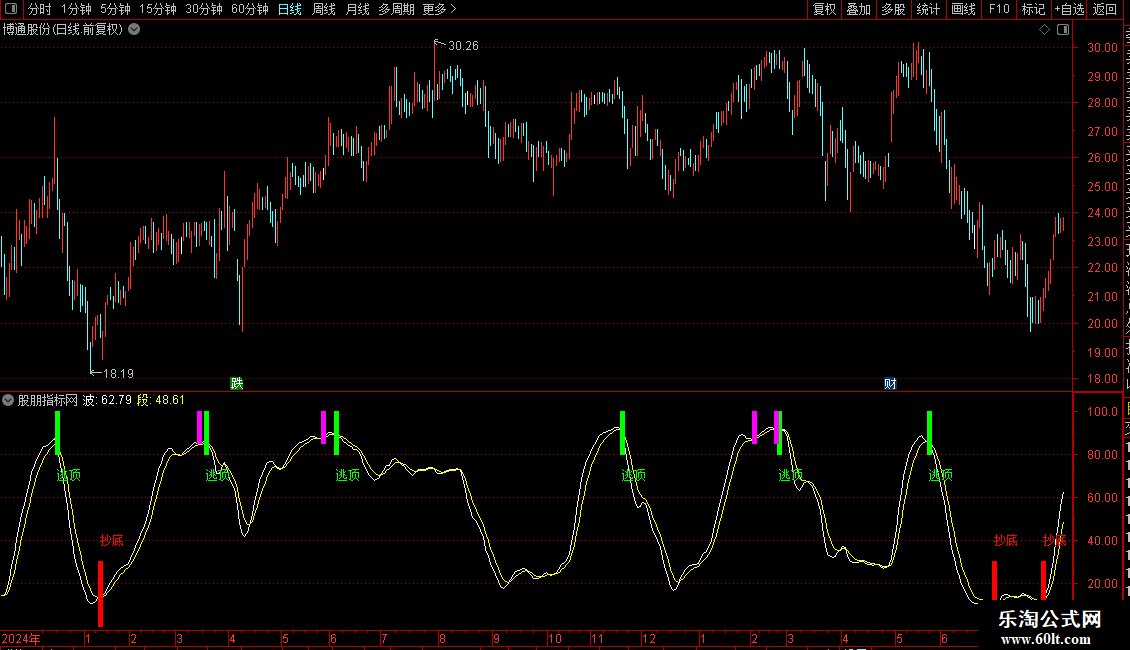Expand the 更多 more periods menu

[439, 9]
